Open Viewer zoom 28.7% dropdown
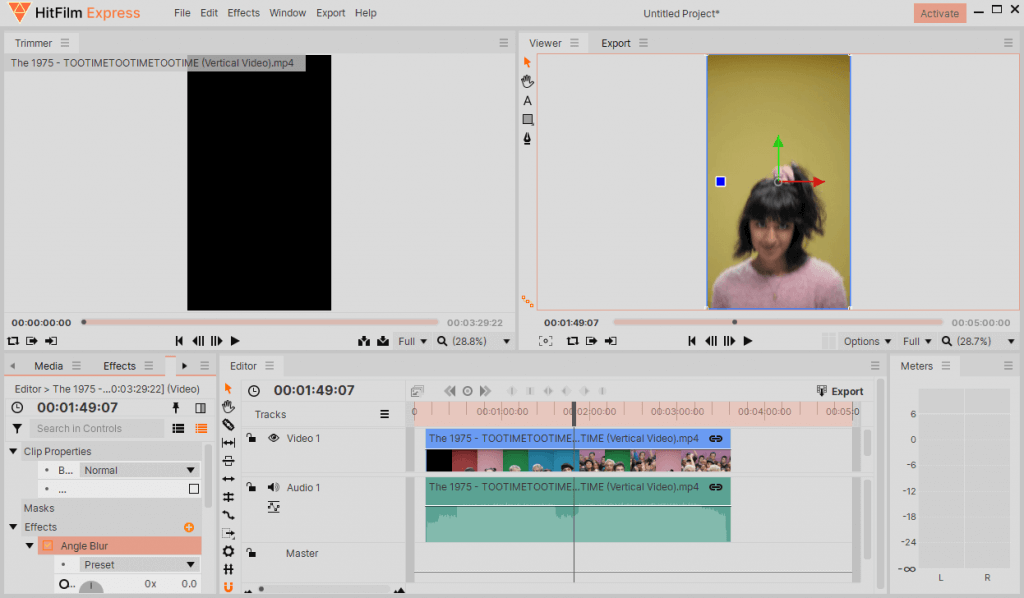The image size is (1024, 598). [x=978, y=341]
